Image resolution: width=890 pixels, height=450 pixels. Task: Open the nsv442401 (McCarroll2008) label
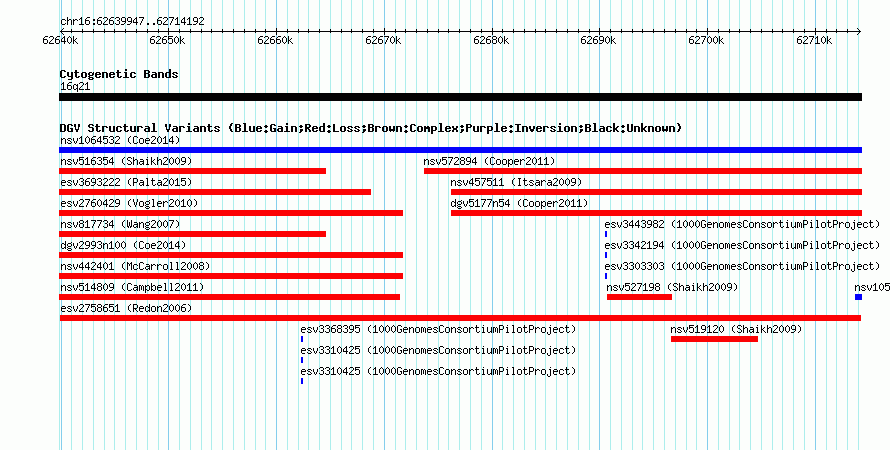coord(135,266)
